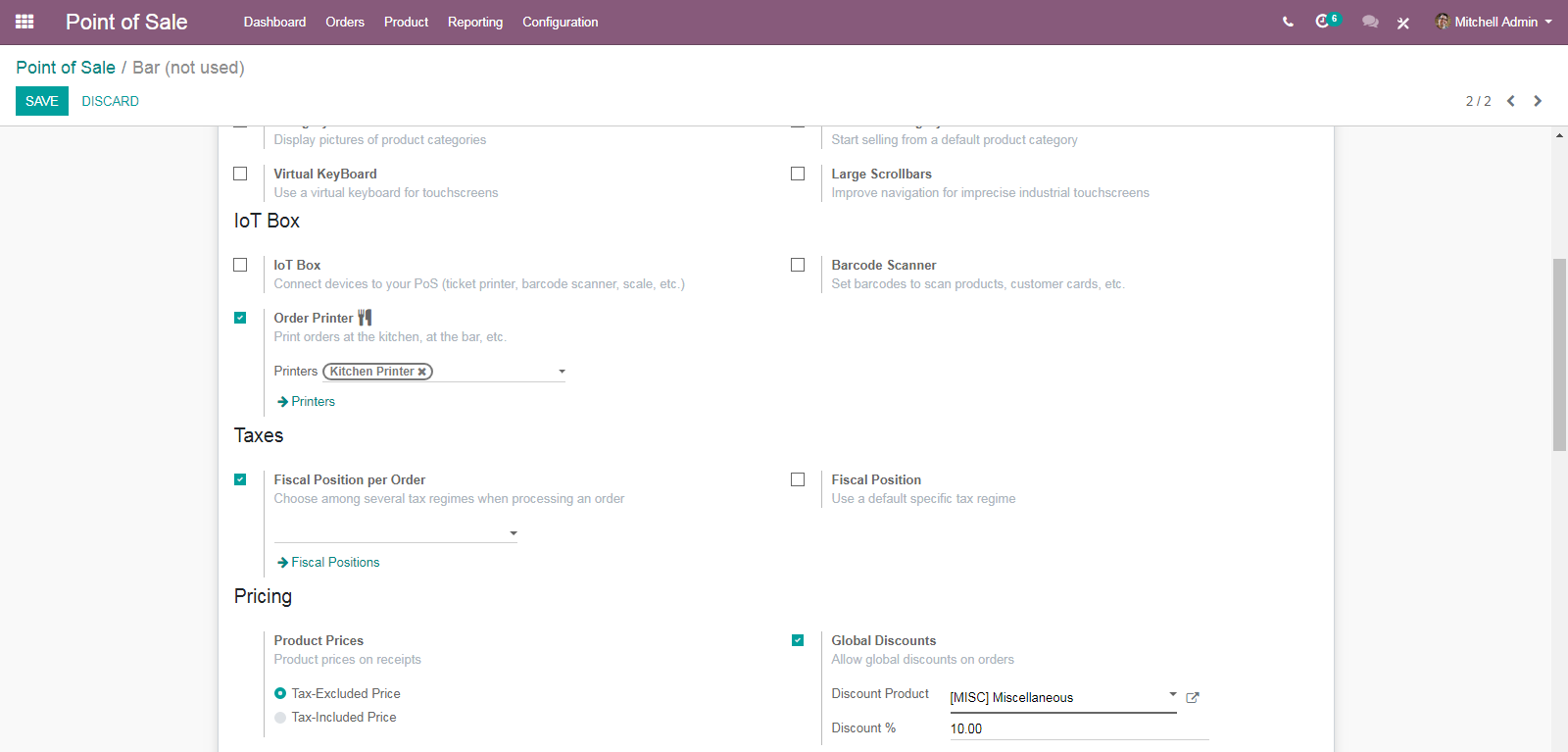Click the 'Product Prices' label
1568x752 pixels.
pyautogui.click(x=318, y=640)
